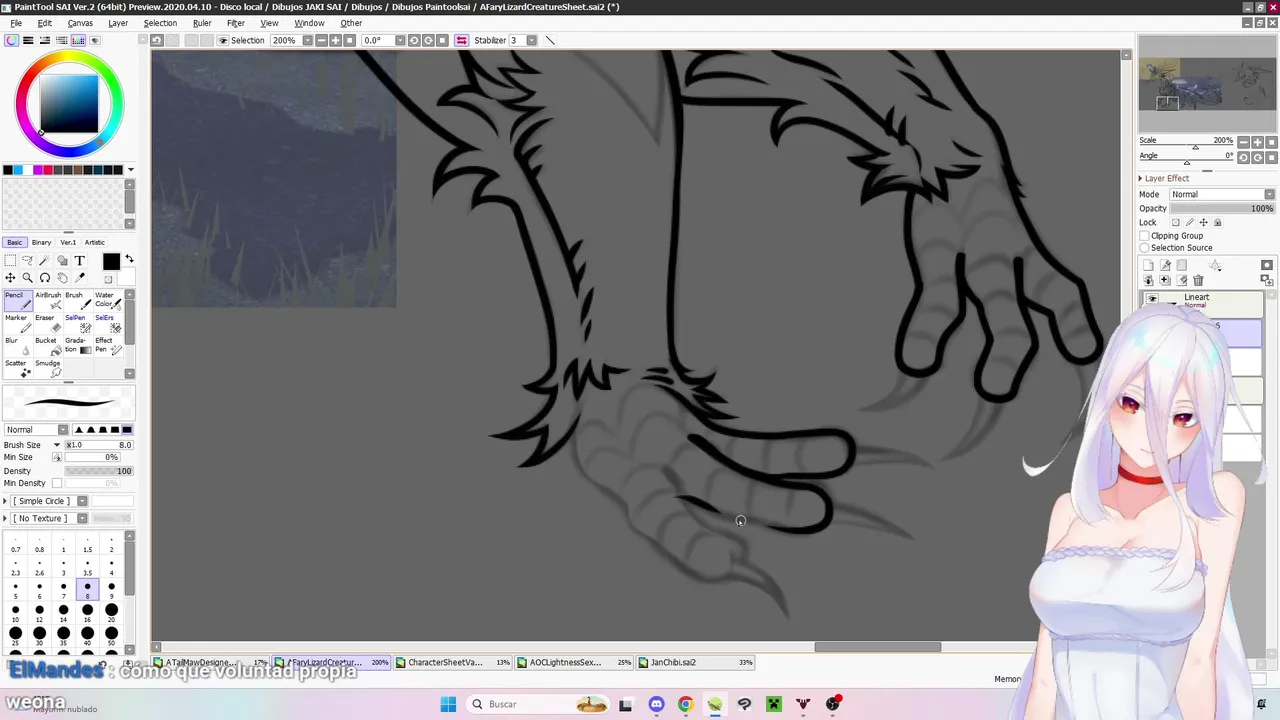Viewport: 1280px width, 720px height.
Task: Create a new layer
Action: click(1148, 266)
